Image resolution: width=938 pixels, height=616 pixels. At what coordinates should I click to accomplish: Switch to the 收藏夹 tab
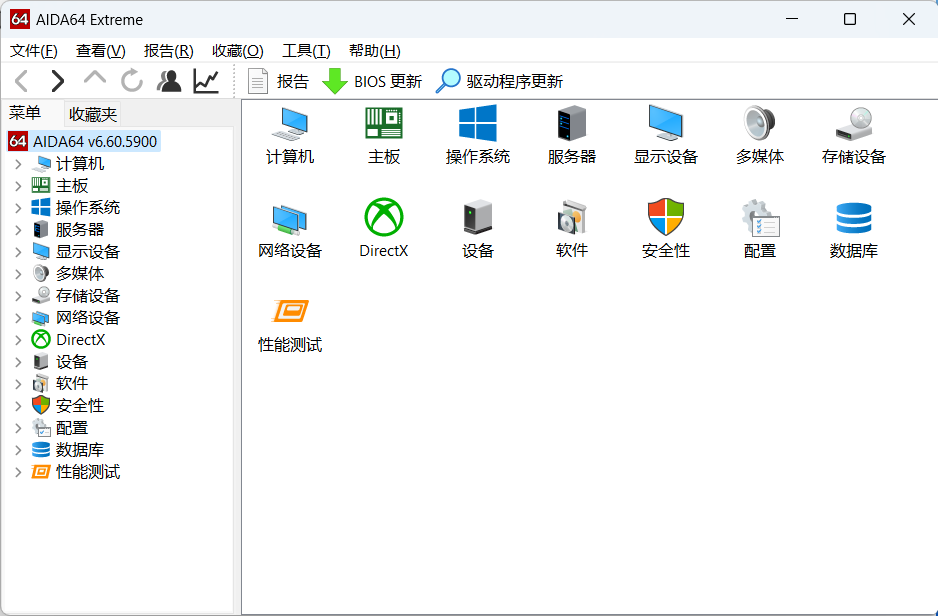(93, 114)
